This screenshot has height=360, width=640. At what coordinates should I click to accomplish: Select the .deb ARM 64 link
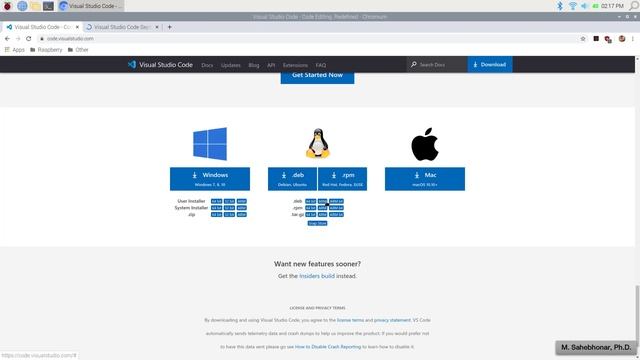pos(336,201)
